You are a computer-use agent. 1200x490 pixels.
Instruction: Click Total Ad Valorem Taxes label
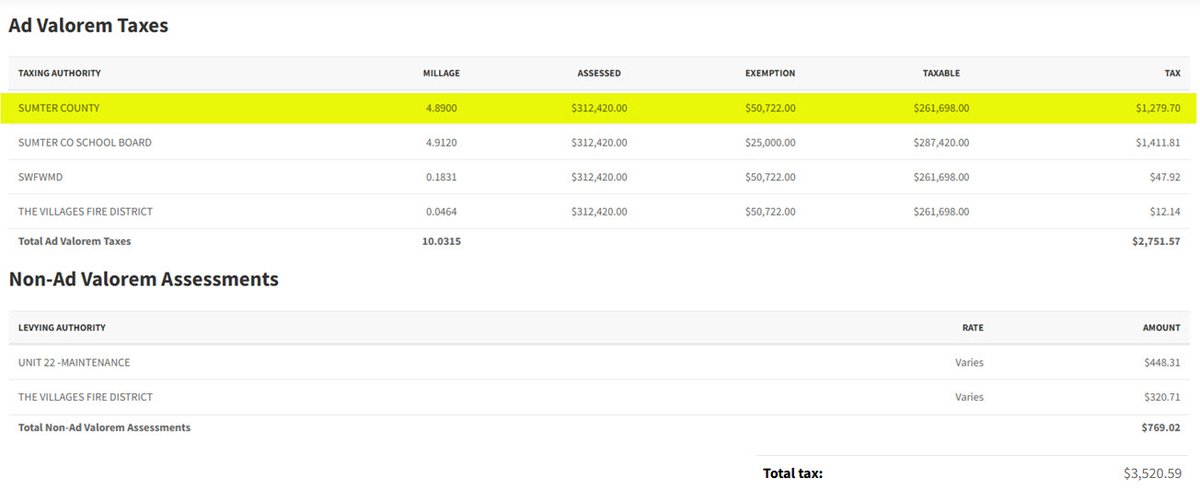[x=75, y=241]
